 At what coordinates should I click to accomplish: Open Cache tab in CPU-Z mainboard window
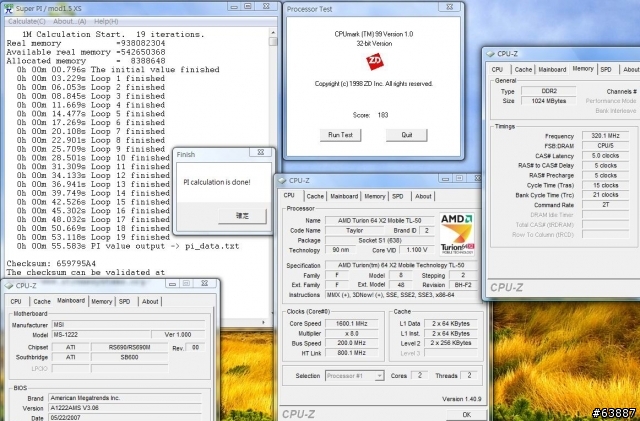(42, 302)
